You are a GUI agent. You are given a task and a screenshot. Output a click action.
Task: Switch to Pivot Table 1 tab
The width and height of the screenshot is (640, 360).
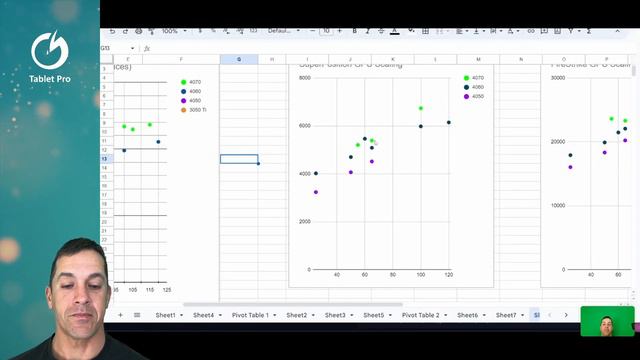(250, 315)
